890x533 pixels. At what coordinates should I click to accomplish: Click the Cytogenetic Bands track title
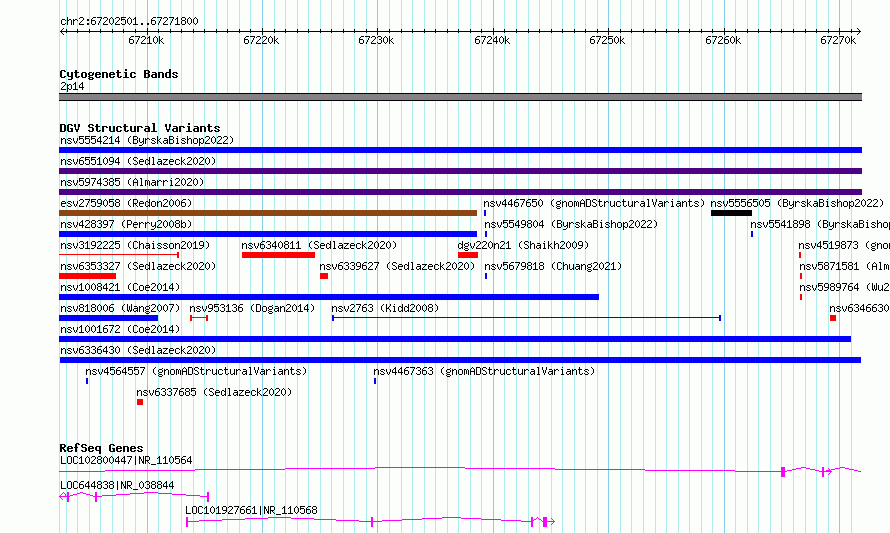(x=119, y=74)
